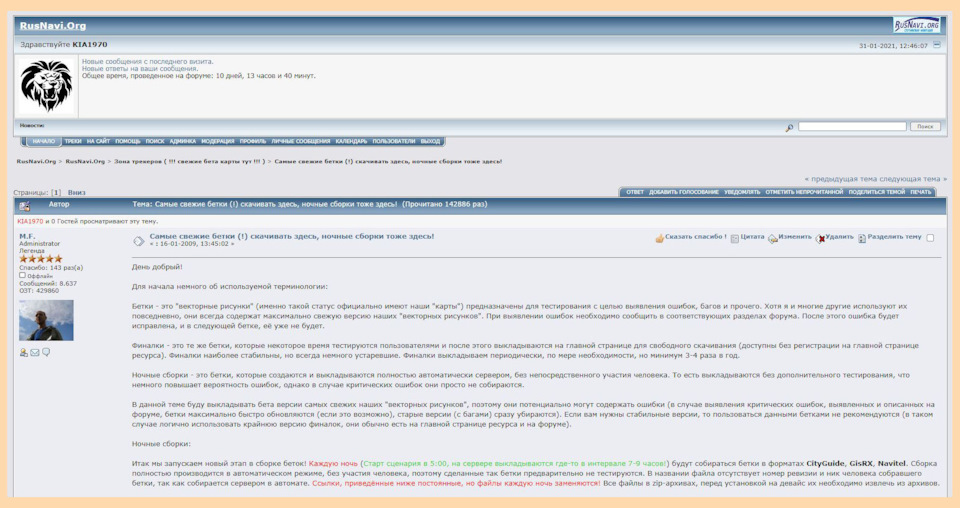Click the page number 1 next to Страницы

(x=56, y=193)
